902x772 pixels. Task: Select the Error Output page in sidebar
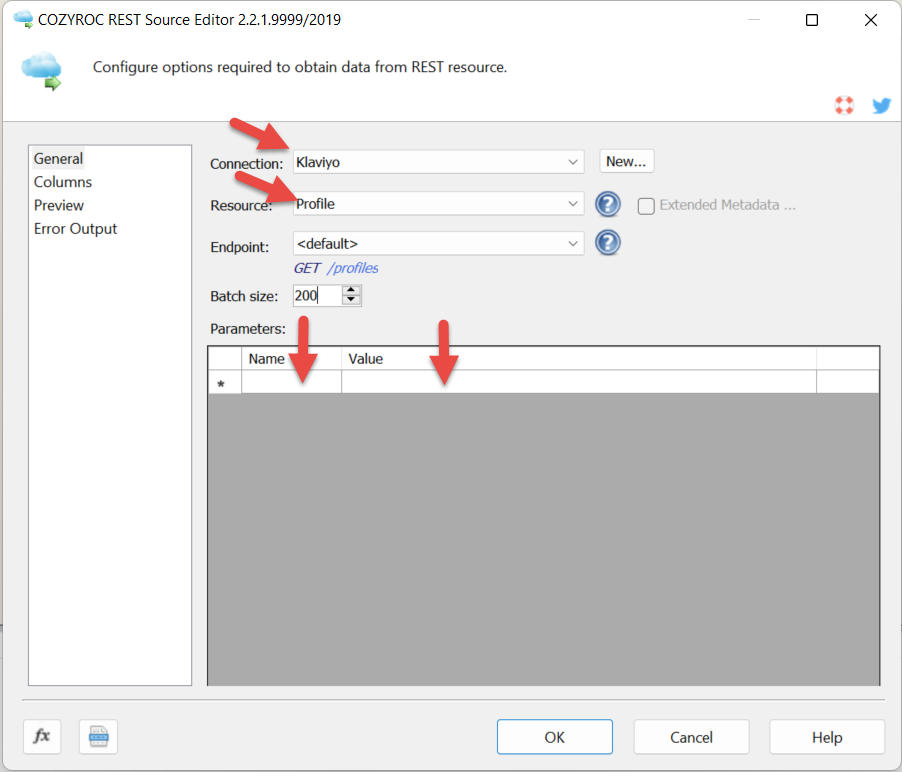click(x=75, y=229)
